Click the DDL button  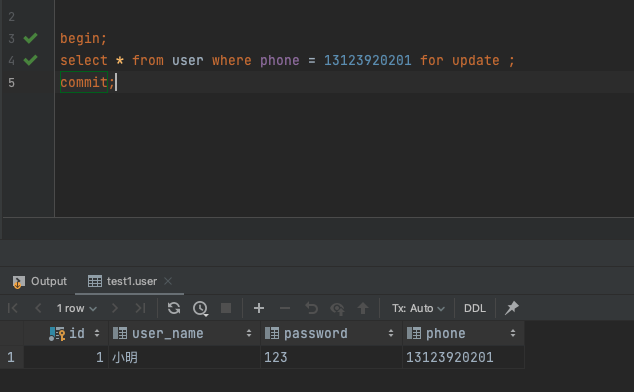[x=475, y=308]
